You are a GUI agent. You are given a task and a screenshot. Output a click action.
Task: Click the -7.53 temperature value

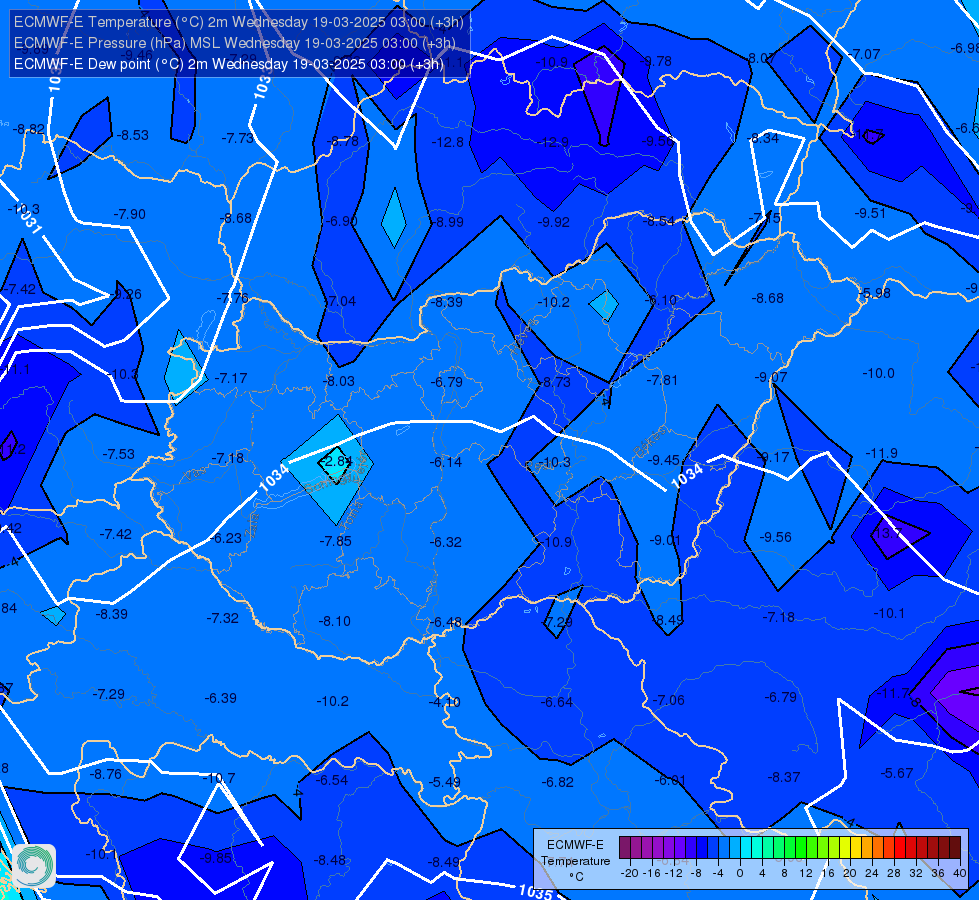[119, 454]
